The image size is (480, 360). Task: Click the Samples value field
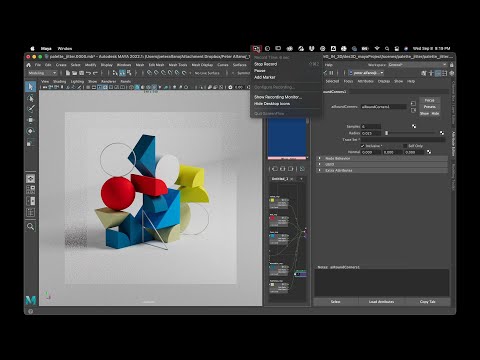click(371, 126)
